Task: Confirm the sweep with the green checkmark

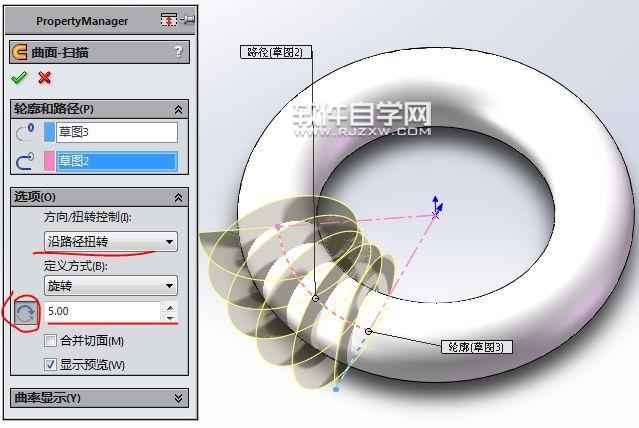Action: click(19, 77)
